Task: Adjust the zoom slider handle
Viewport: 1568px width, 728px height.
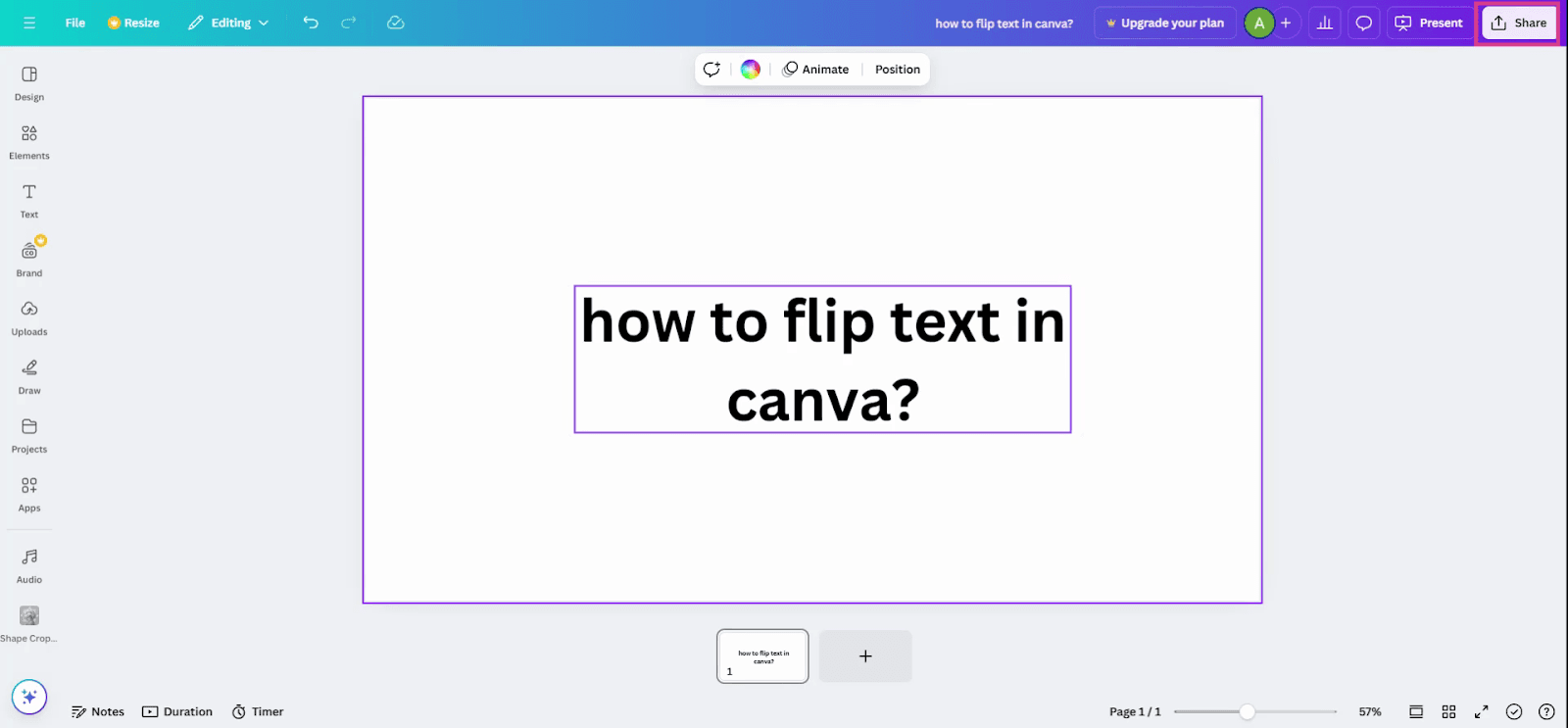Action: [x=1247, y=711]
